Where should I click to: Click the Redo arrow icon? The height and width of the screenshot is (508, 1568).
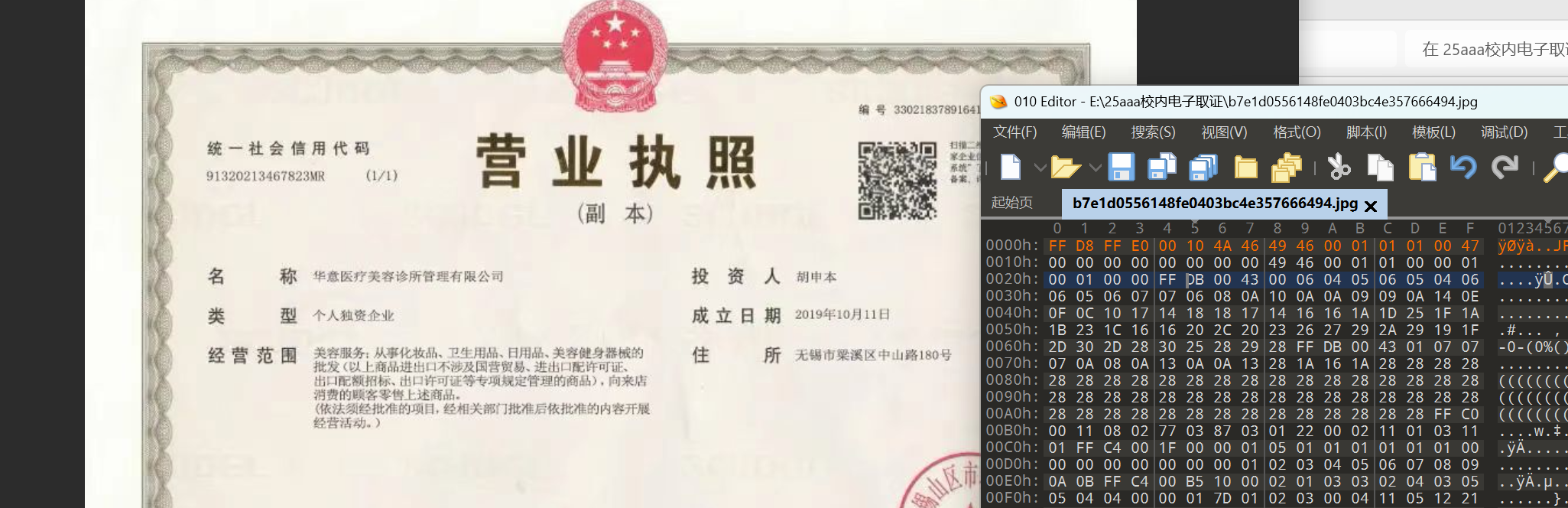(x=1505, y=167)
